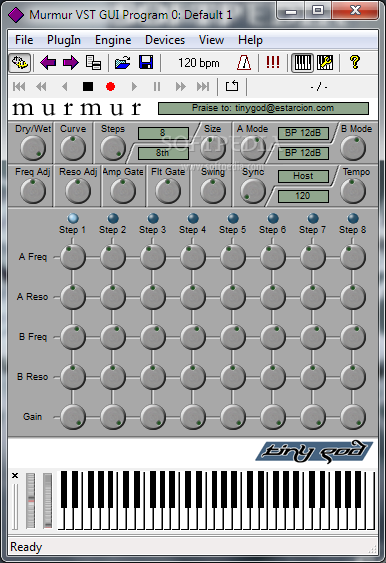Click the Praise to tinygod email display

[x=263, y=108]
